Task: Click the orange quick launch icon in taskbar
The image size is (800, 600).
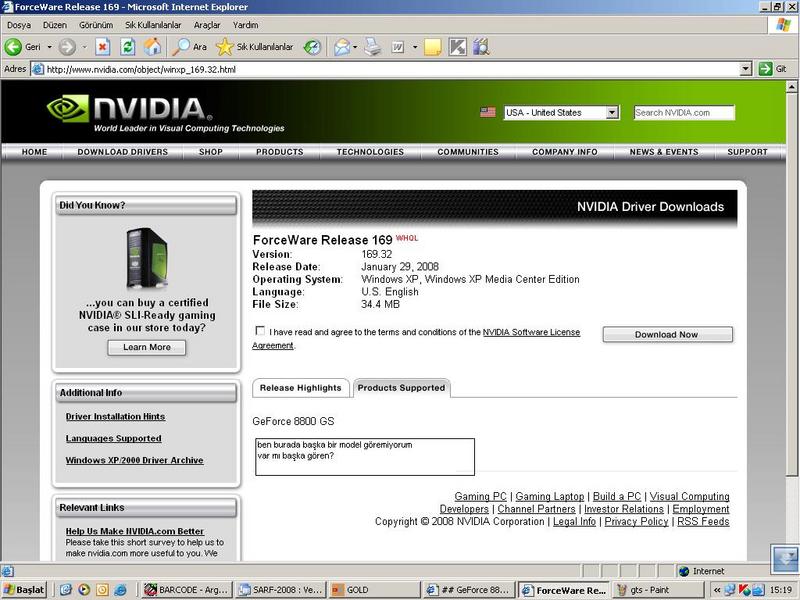Action: click(103, 590)
